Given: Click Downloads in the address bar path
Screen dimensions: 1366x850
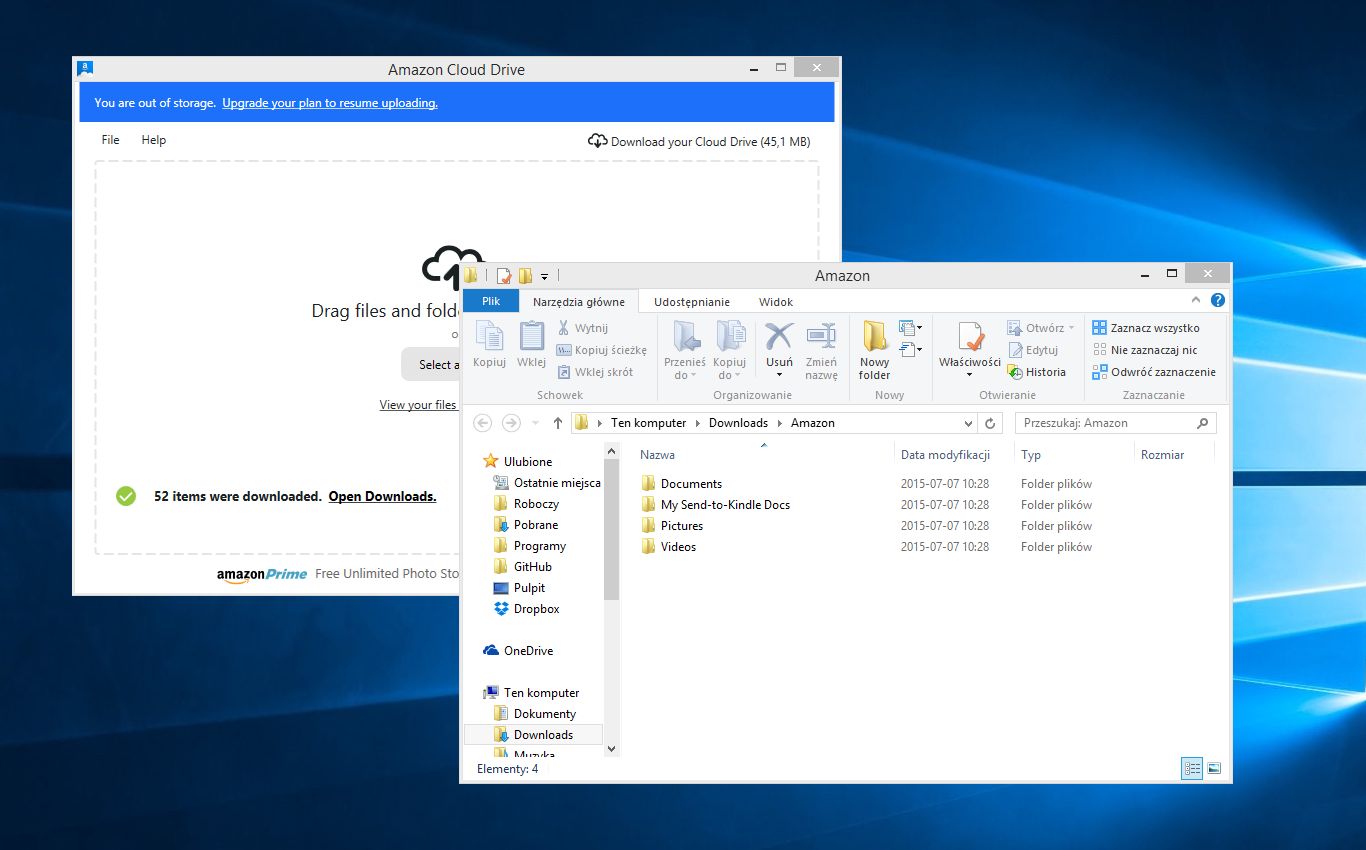Looking at the screenshot, I should coord(738,423).
